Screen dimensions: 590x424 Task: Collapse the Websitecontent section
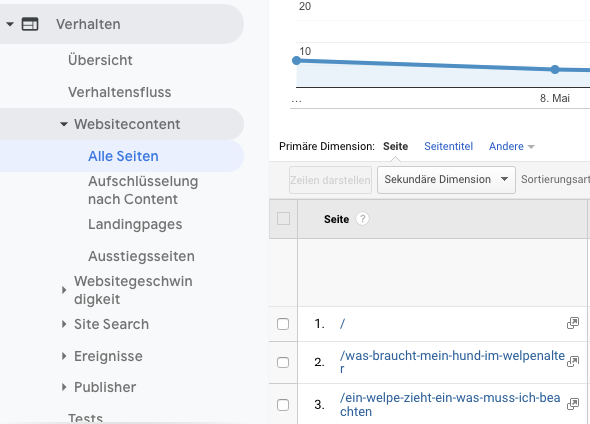coord(64,124)
